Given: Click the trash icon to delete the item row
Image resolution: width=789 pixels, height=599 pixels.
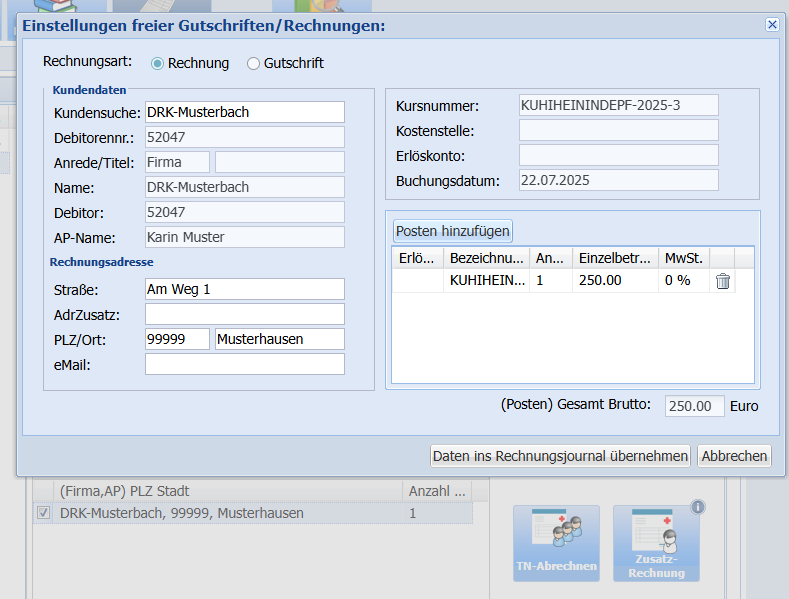Looking at the screenshot, I should [722, 281].
